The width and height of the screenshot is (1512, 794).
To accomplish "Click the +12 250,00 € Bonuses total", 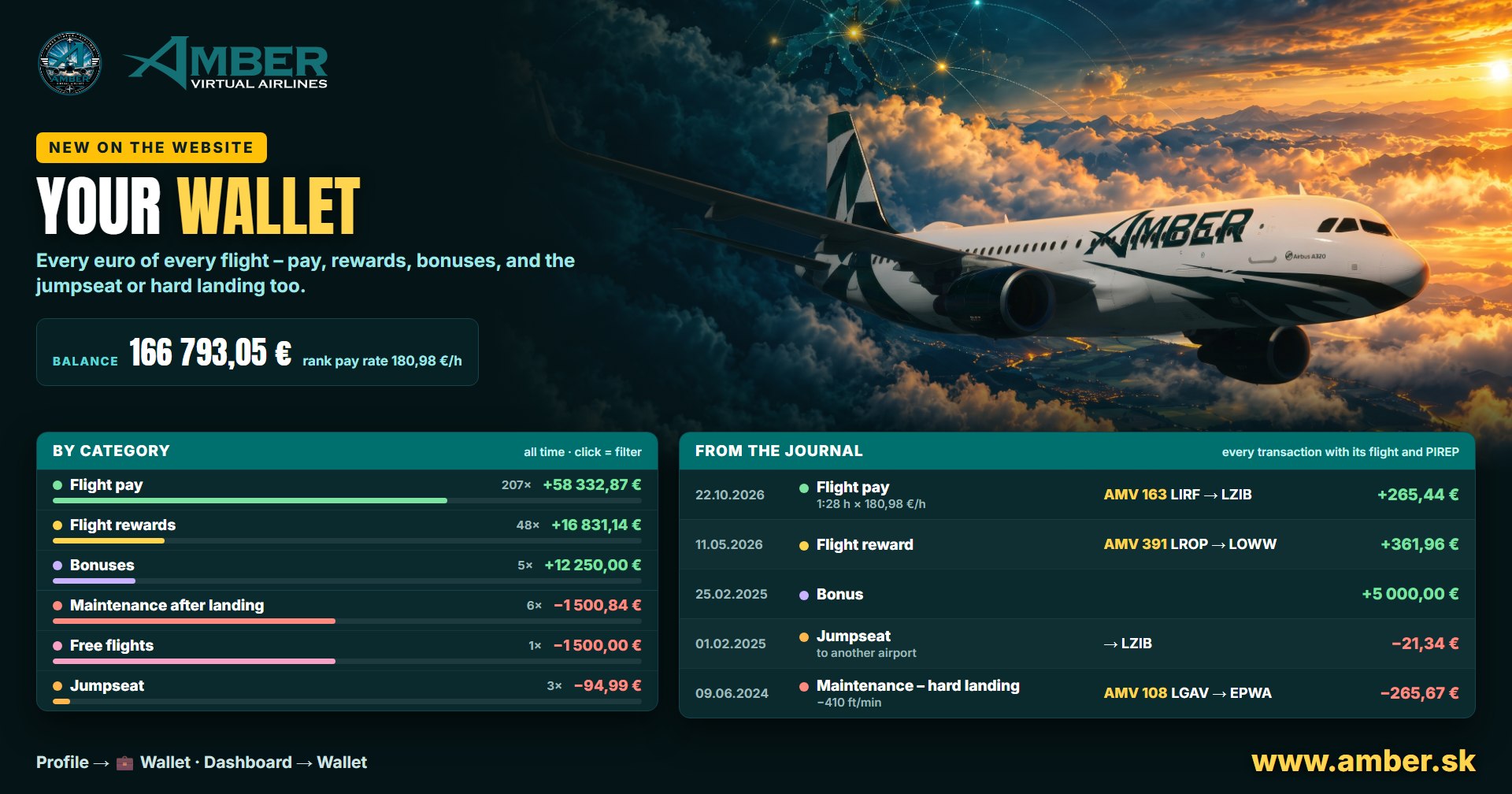I will [593, 566].
